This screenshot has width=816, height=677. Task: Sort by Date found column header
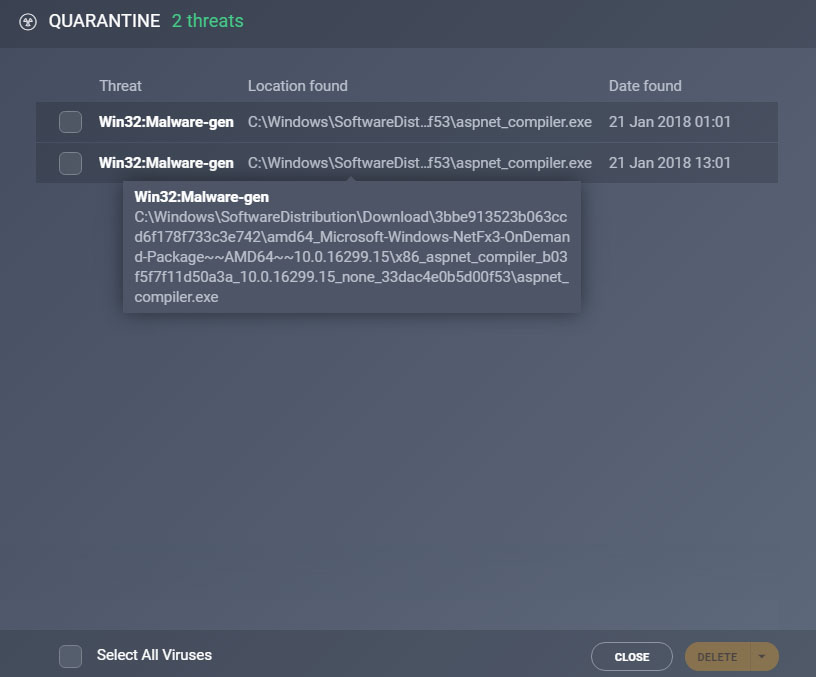point(645,86)
